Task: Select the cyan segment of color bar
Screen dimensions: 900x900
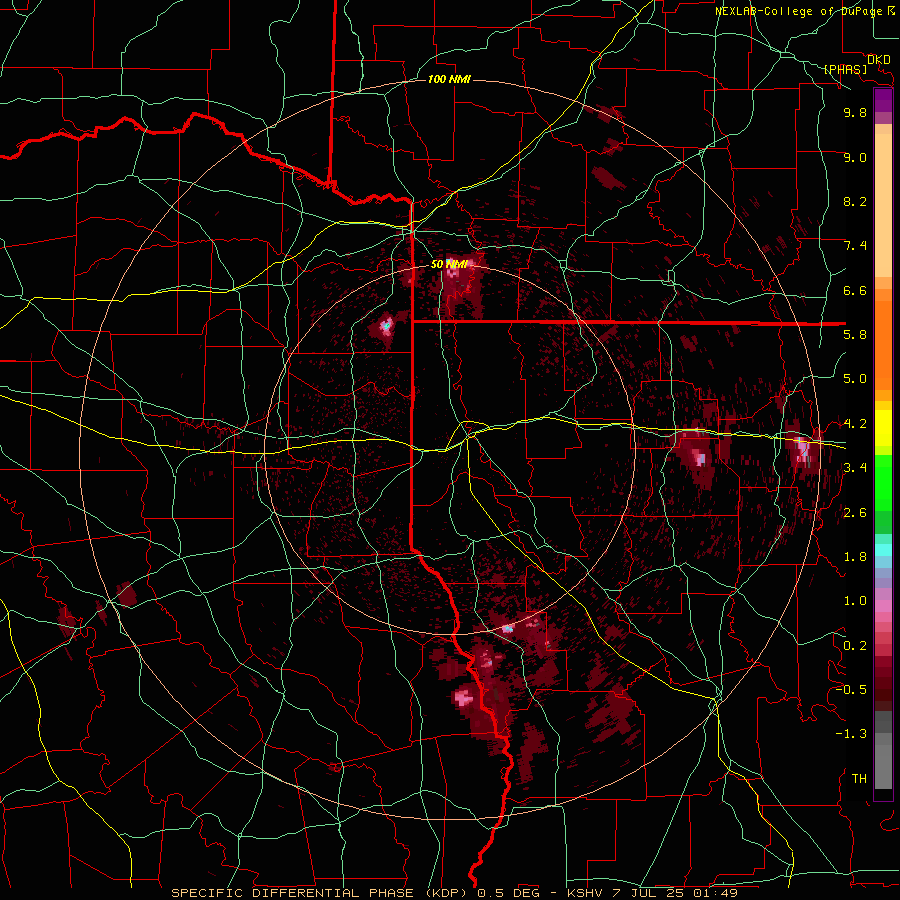Action: coord(883,550)
